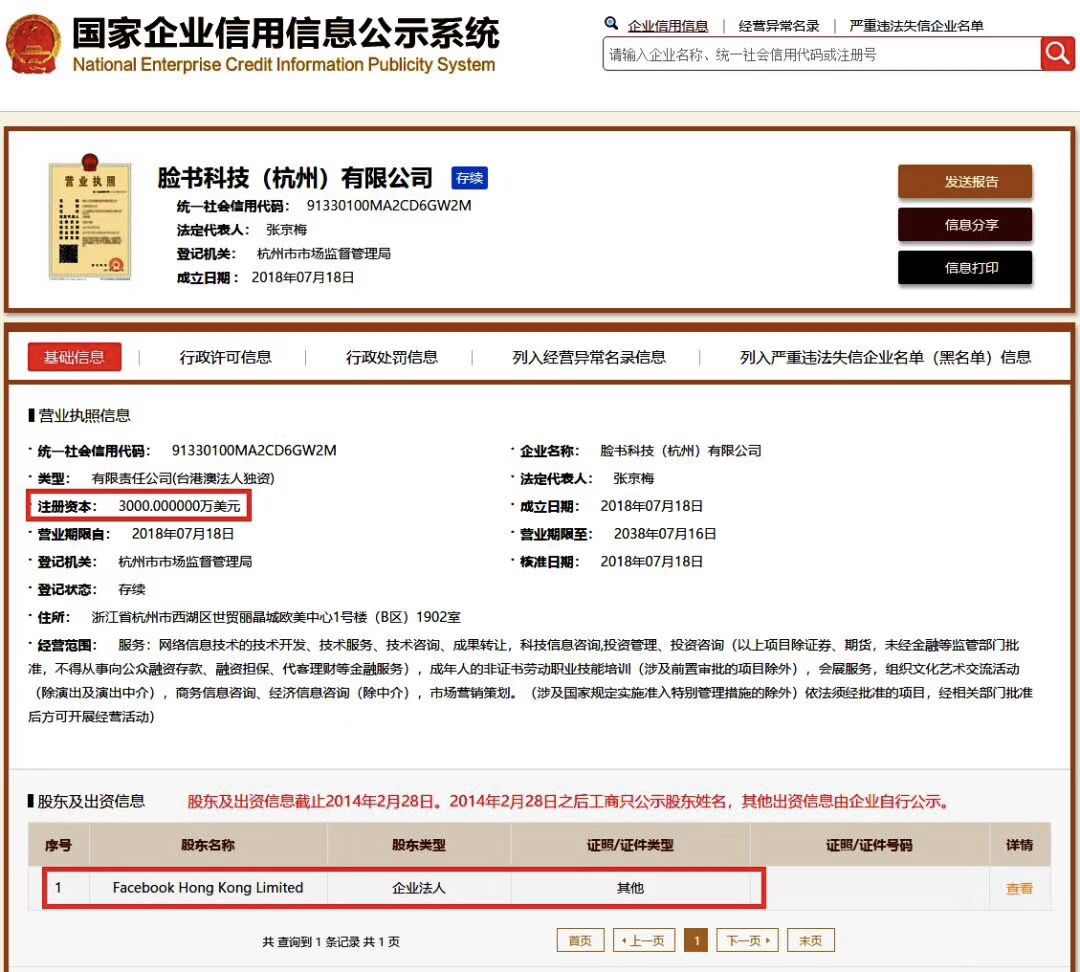The image size is (1080, 972).
Task: Switch to the 行政许可信息 tab
Action: [225, 357]
